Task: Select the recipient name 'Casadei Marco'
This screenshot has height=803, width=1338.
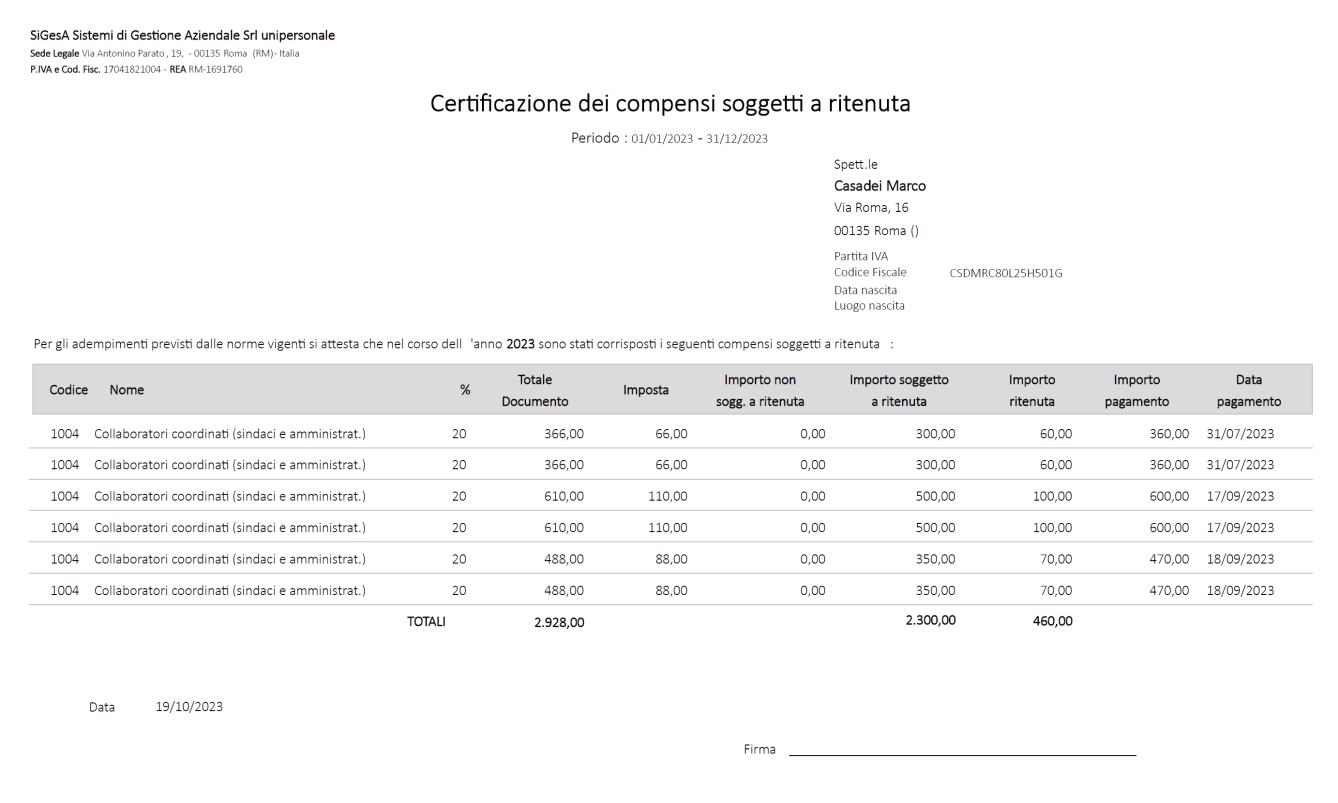Action: click(880, 186)
